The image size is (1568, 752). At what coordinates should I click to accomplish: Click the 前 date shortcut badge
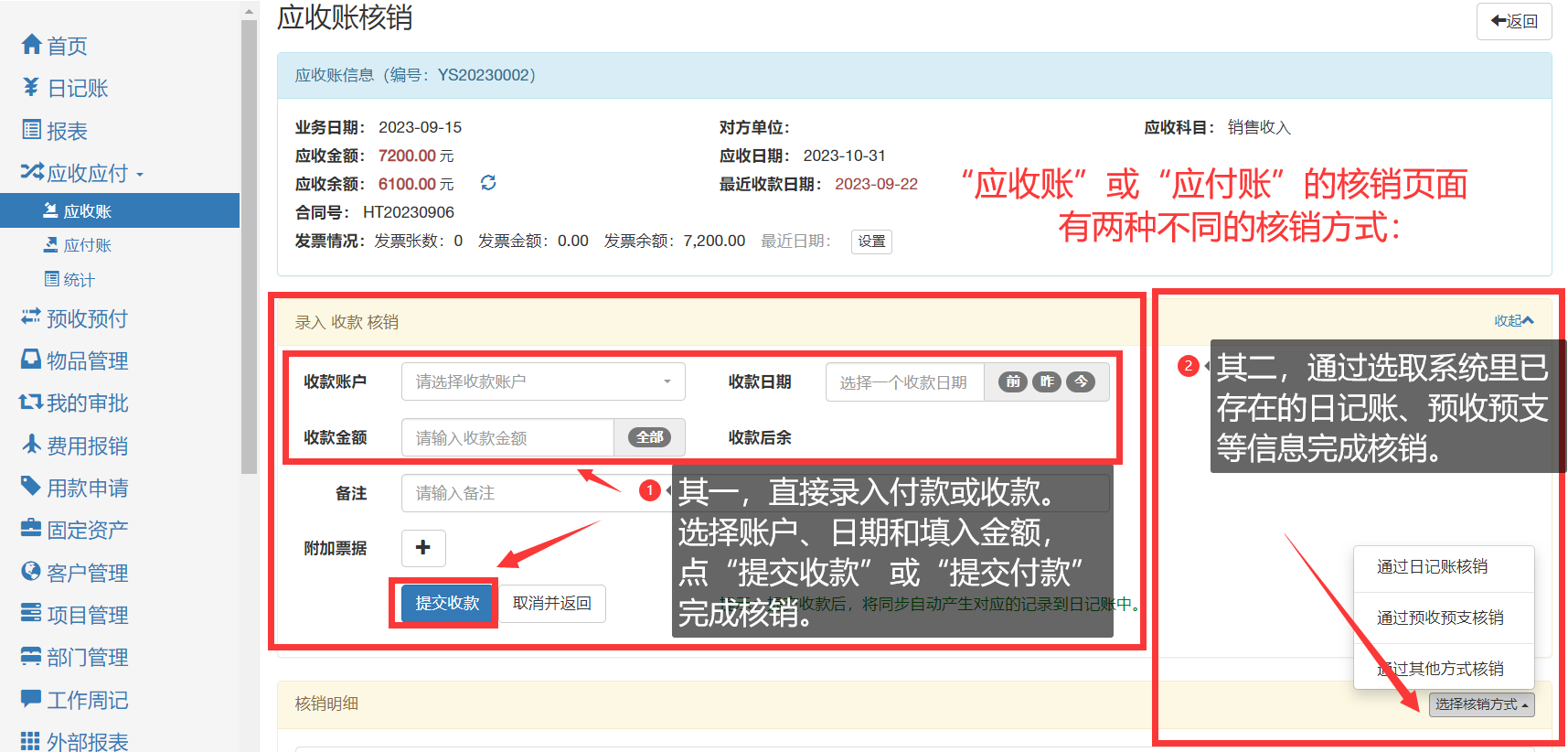pyautogui.click(x=1013, y=382)
